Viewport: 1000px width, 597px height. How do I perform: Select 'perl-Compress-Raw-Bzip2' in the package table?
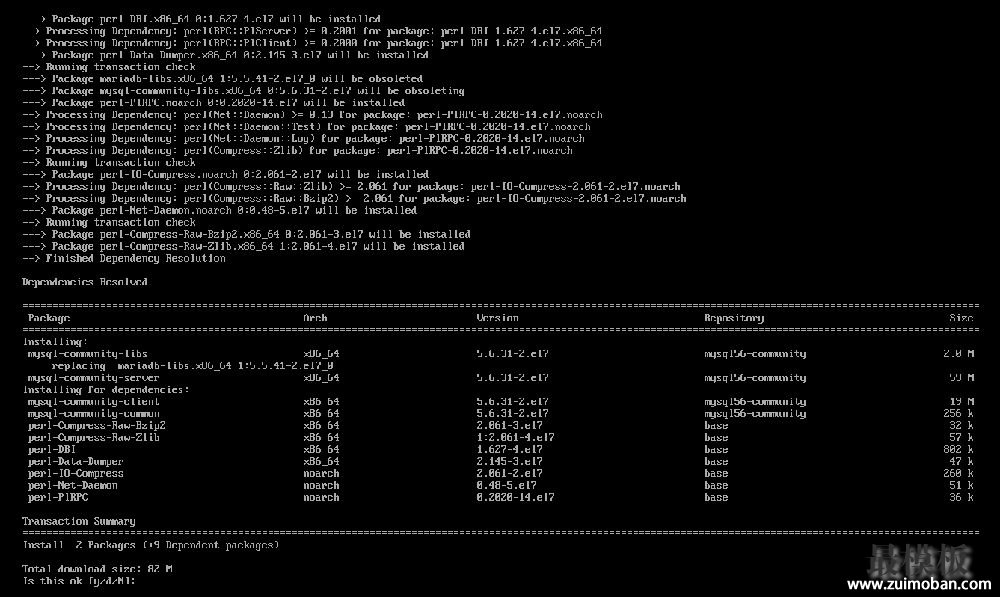tap(97, 425)
